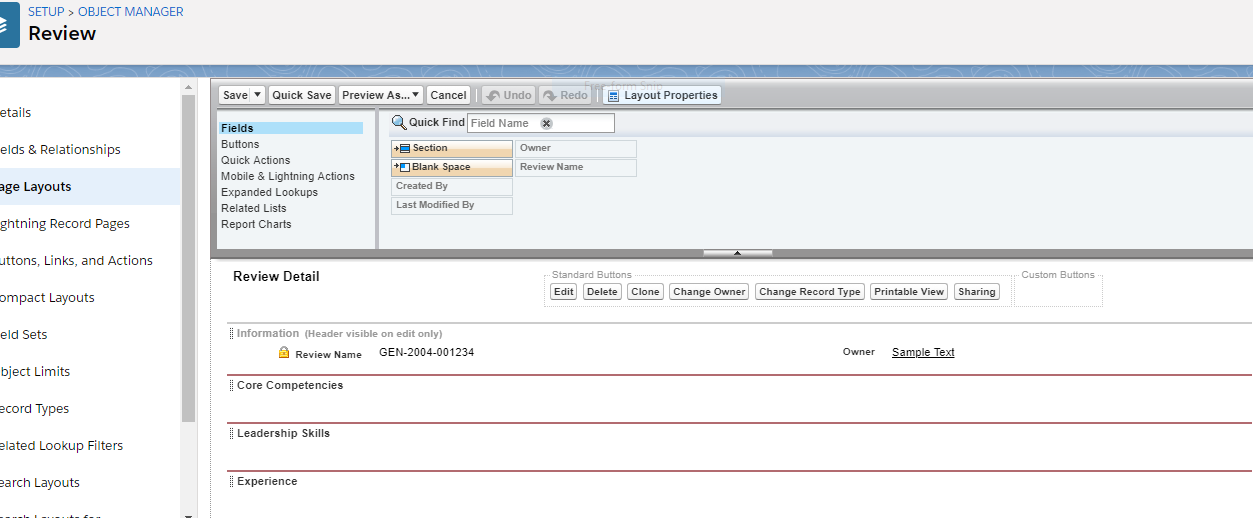This screenshot has width=1253, height=518.
Task: Open Layout Properties from the toolbar
Action: click(x=662, y=95)
